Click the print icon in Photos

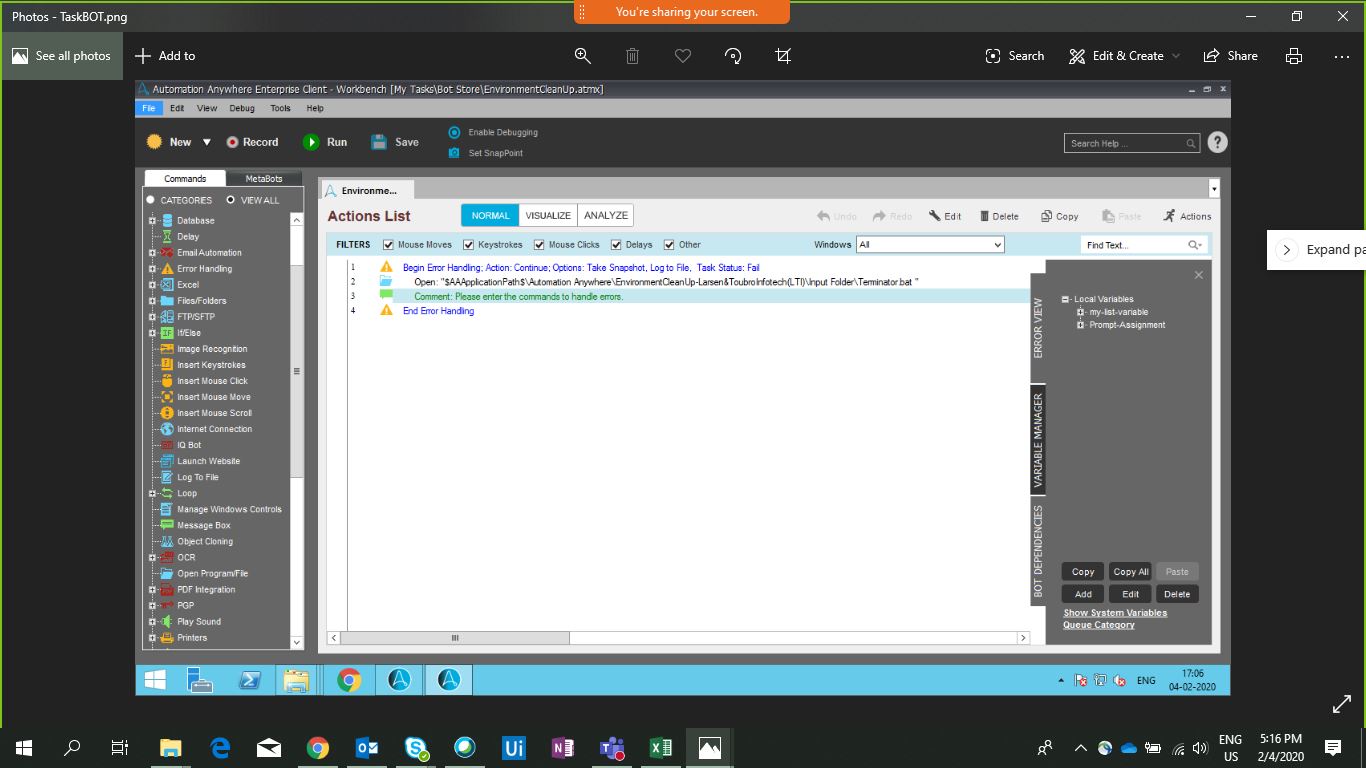point(1294,56)
